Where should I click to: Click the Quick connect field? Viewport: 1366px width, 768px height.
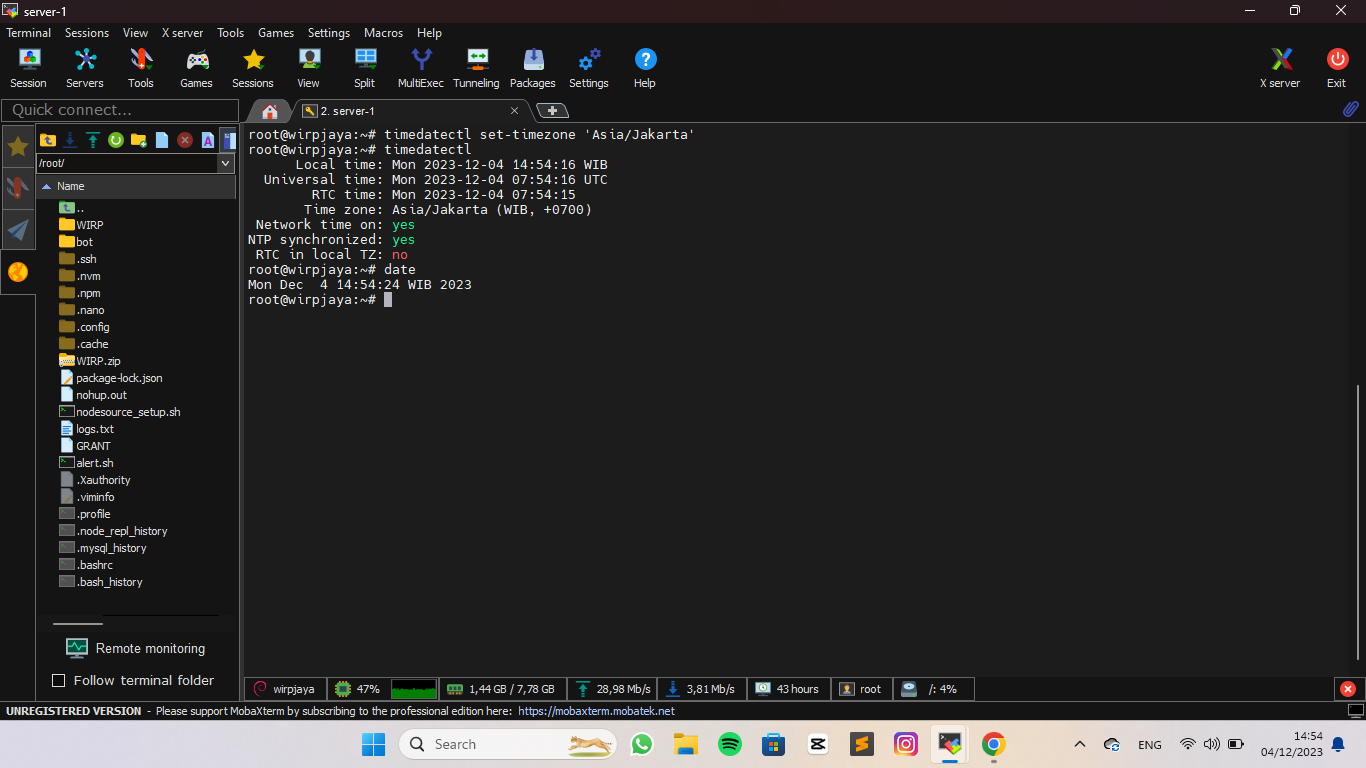(120, 110)
